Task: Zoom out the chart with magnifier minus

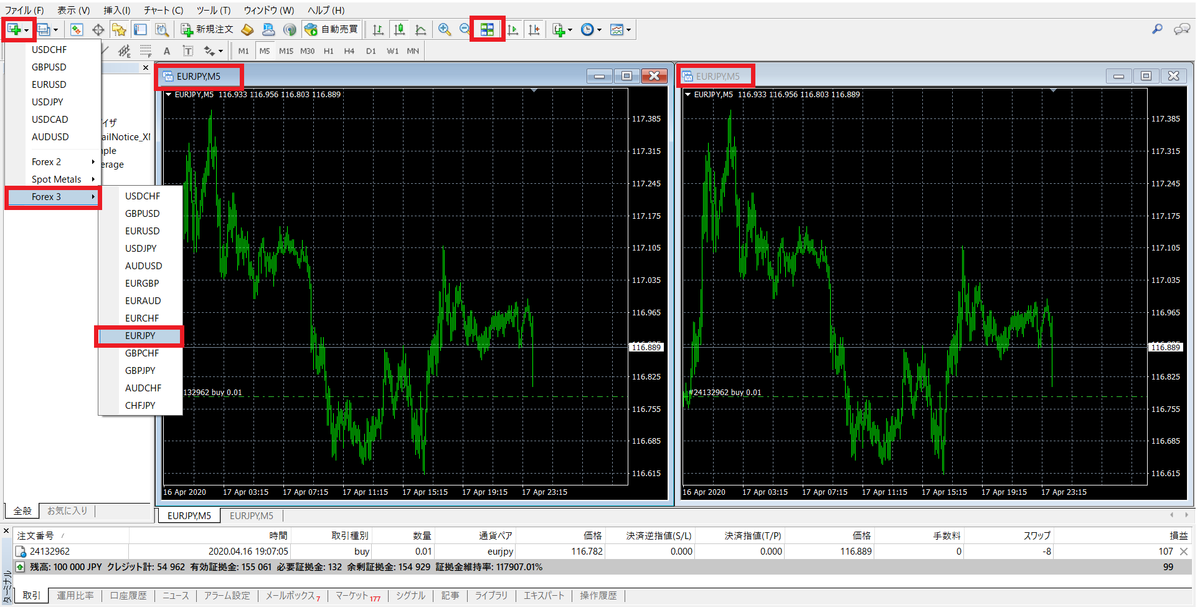Action: click(465, 29)
